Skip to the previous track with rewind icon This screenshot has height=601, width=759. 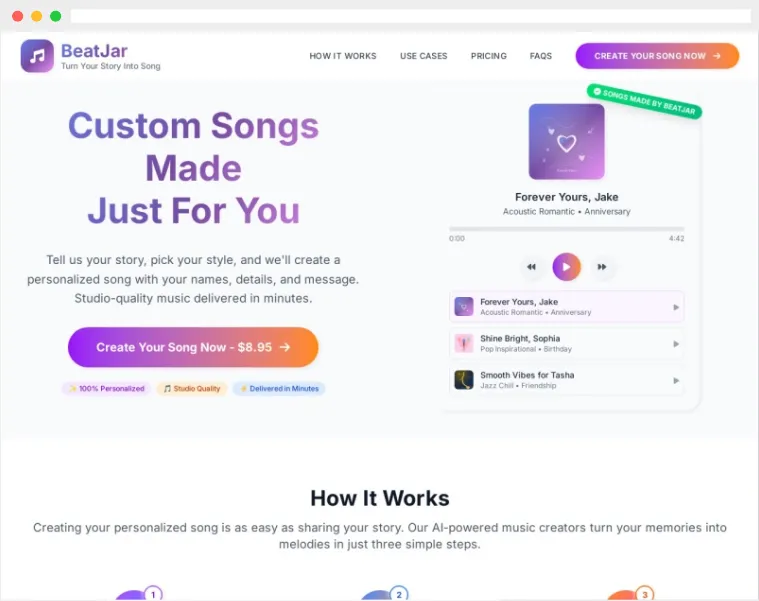tap(531, 267)
